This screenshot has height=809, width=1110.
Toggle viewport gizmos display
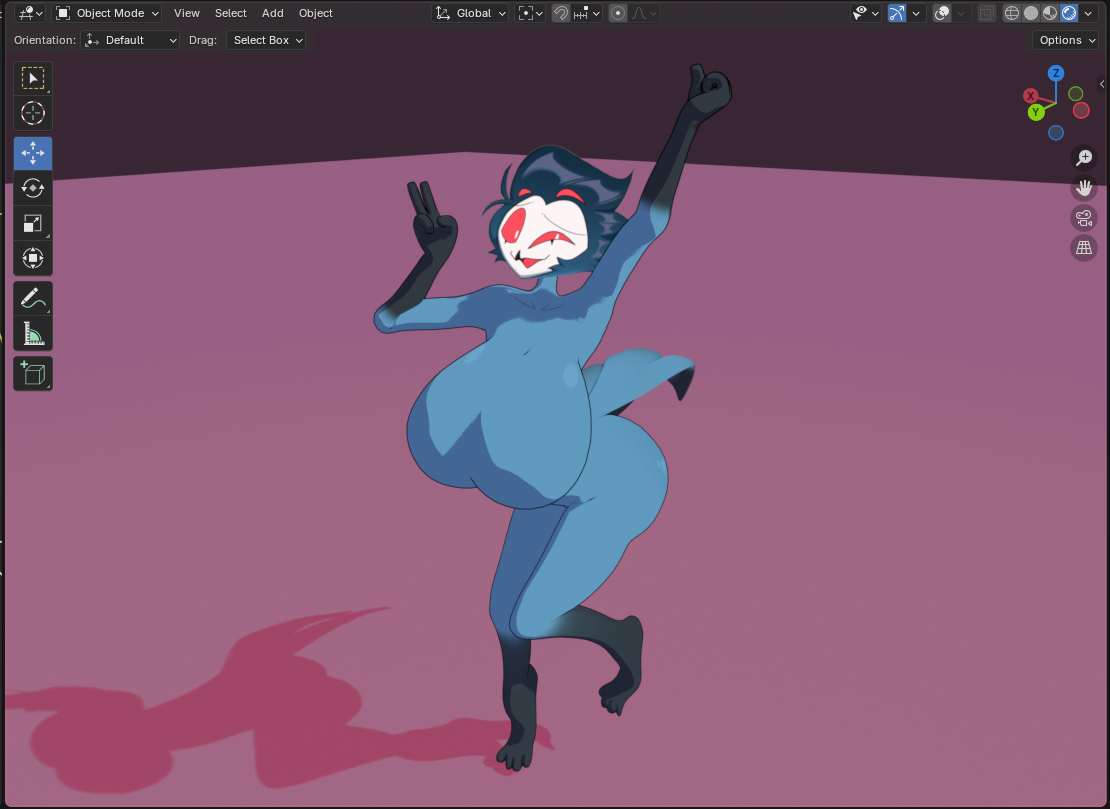point(897,13)
